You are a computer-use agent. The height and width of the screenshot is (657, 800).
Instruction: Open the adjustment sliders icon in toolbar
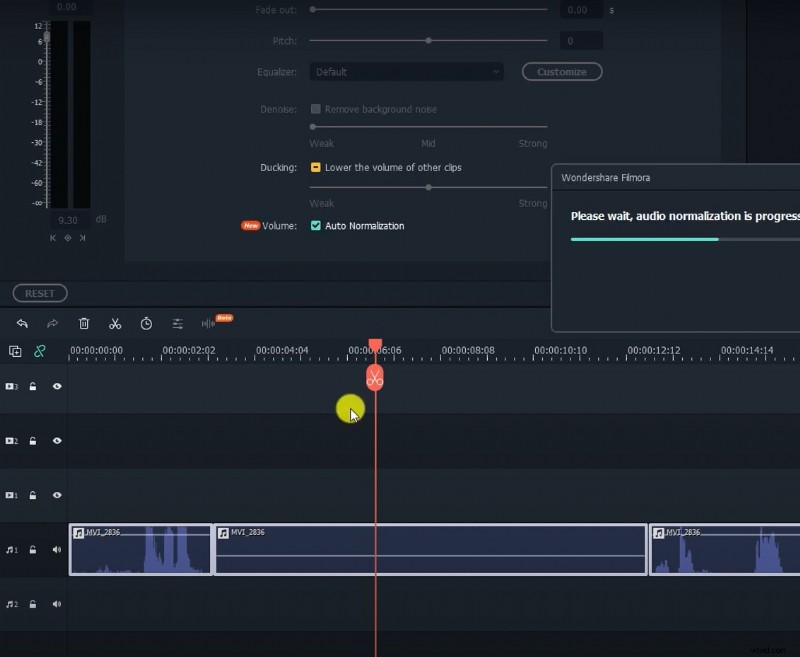click(x=177, y=323)
